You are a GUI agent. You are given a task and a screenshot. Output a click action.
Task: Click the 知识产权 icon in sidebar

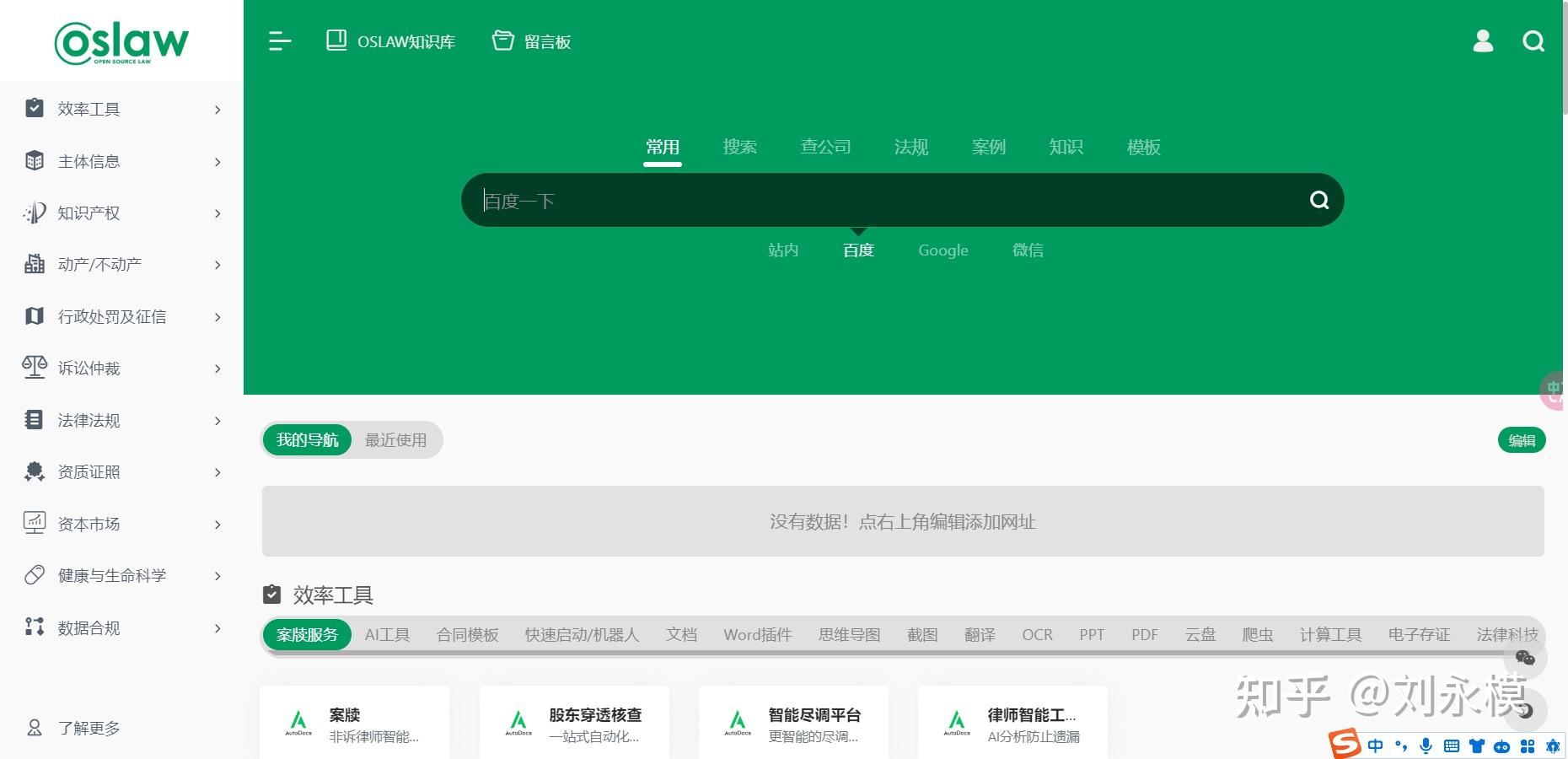[x=34, y=213]
